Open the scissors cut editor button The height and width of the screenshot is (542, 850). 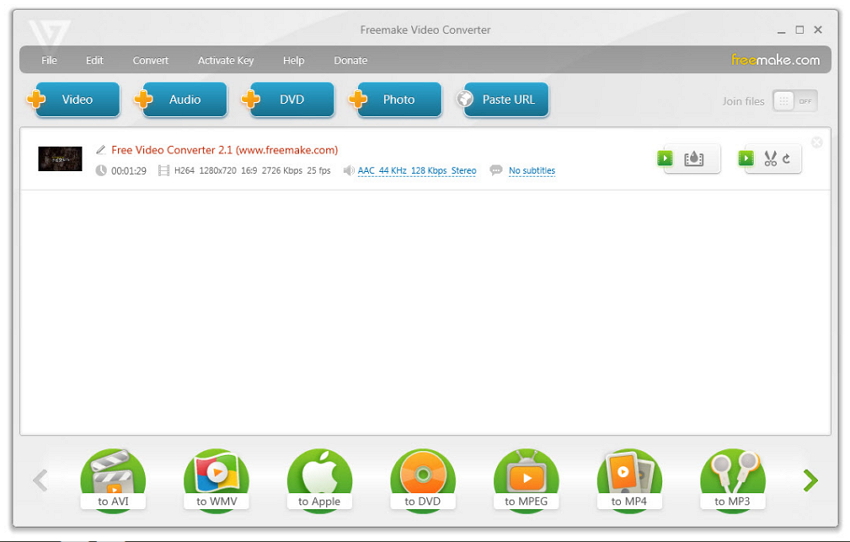773,158
